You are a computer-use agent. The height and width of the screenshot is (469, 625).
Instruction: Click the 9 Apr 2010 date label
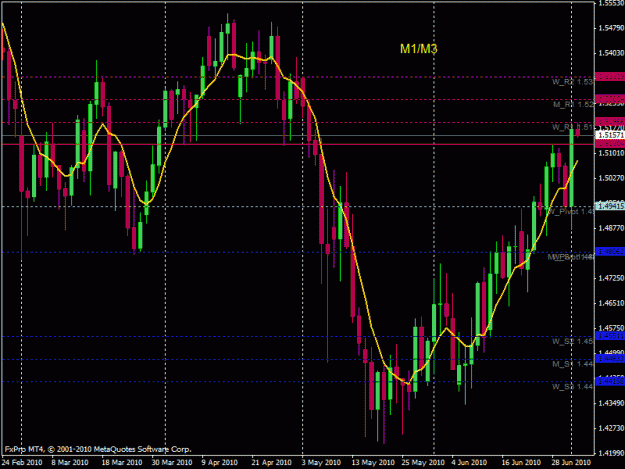click(220, 463)
